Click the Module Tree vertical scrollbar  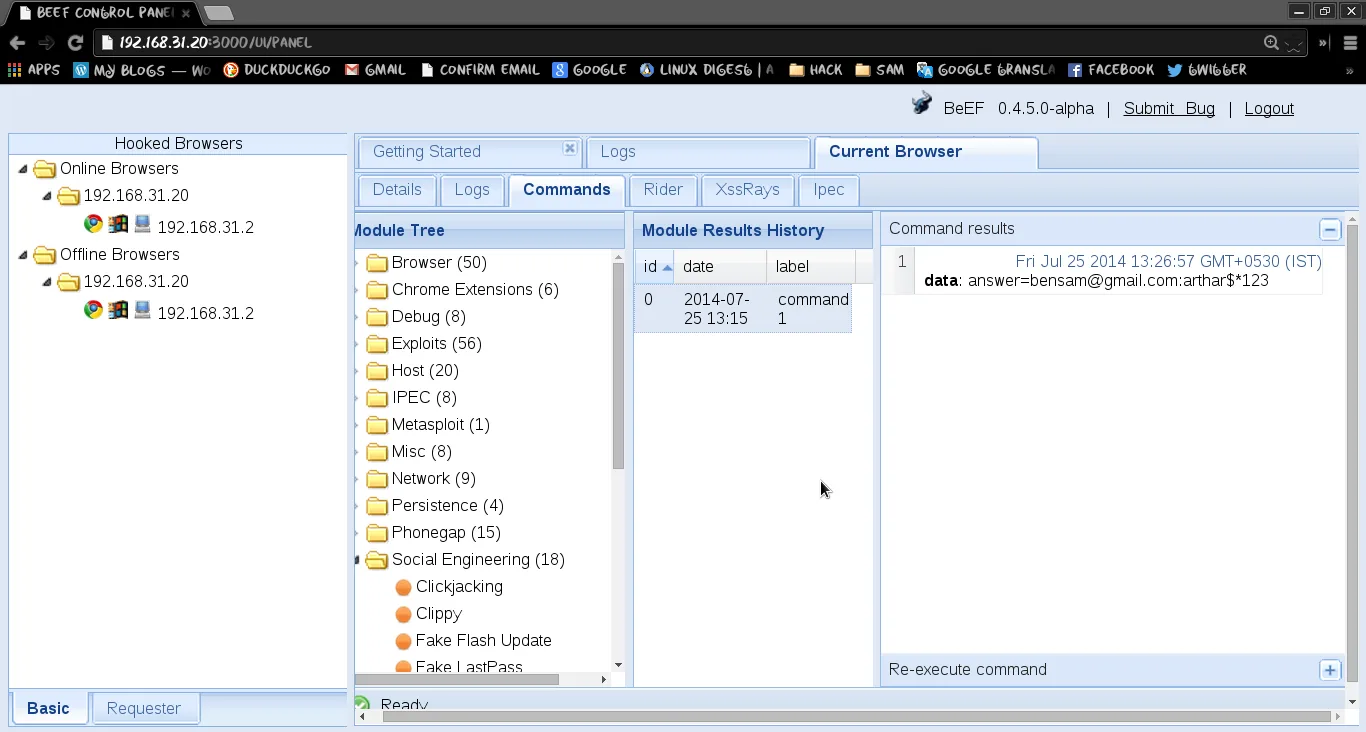[618, 366]
